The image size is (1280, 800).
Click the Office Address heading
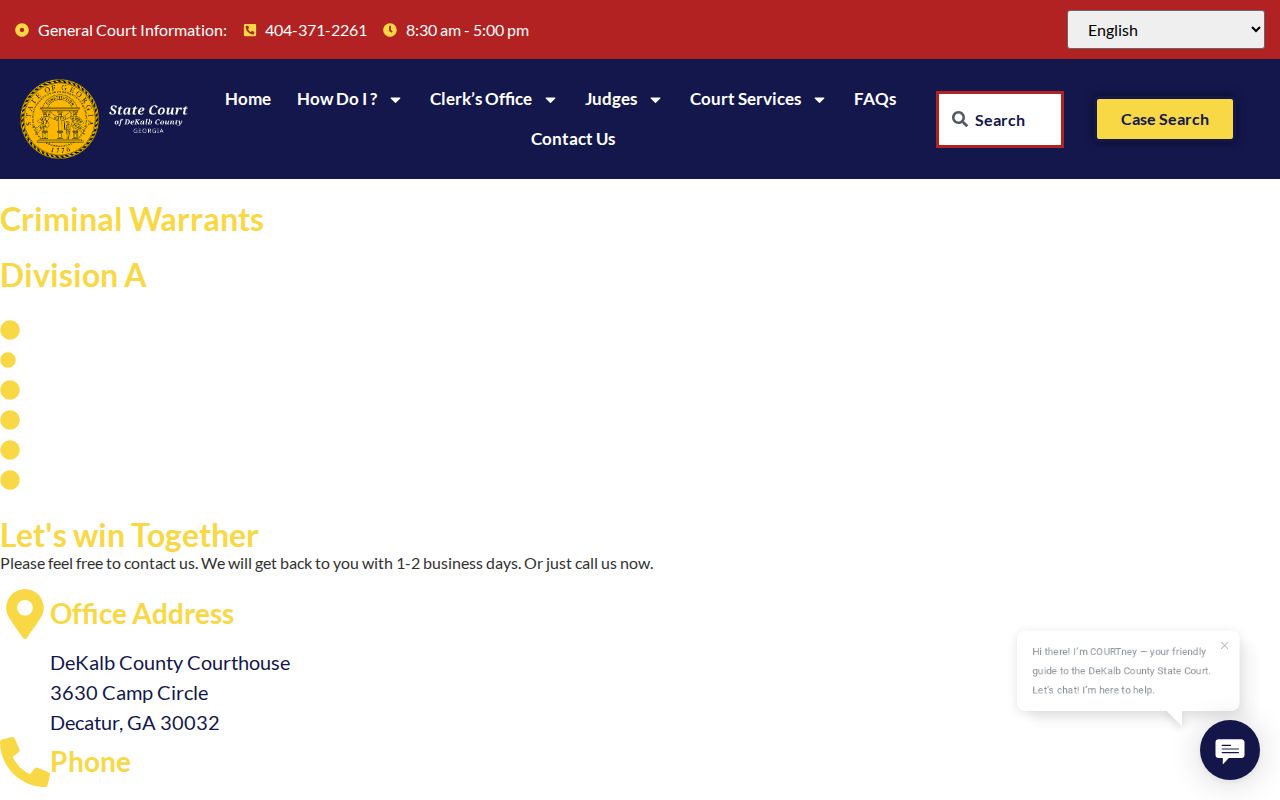[x=142, y=614]
